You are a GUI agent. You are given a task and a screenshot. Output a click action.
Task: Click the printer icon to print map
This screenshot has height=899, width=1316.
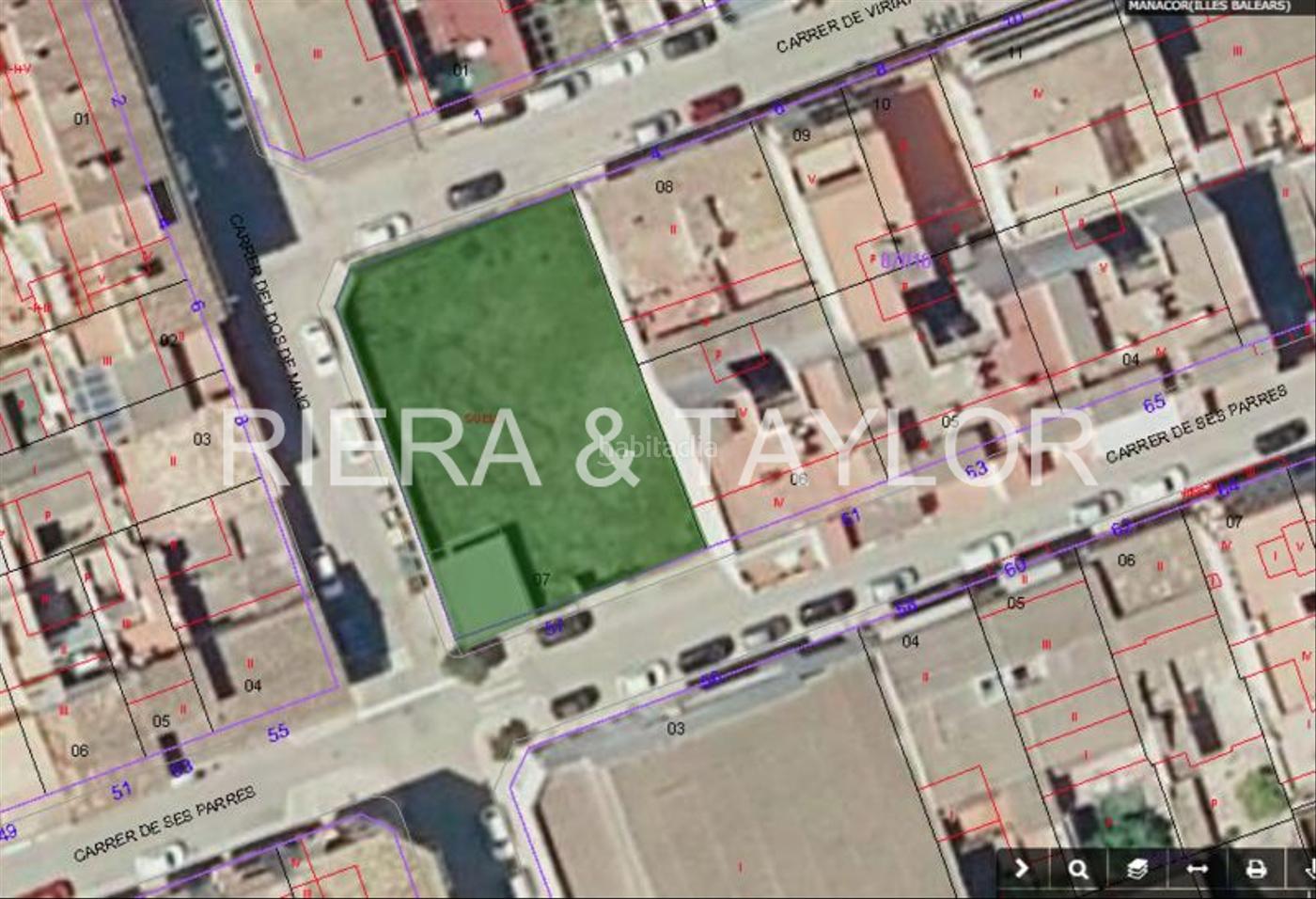pyautogui.click(x=1256, y=869)
